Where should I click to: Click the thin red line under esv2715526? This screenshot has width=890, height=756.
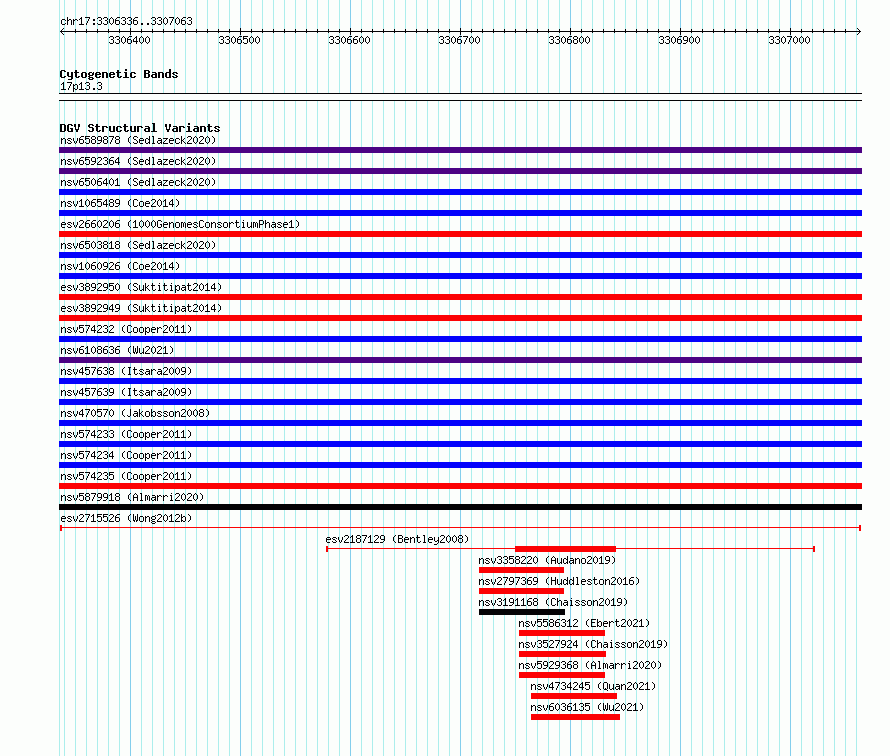tap(460, 528)
